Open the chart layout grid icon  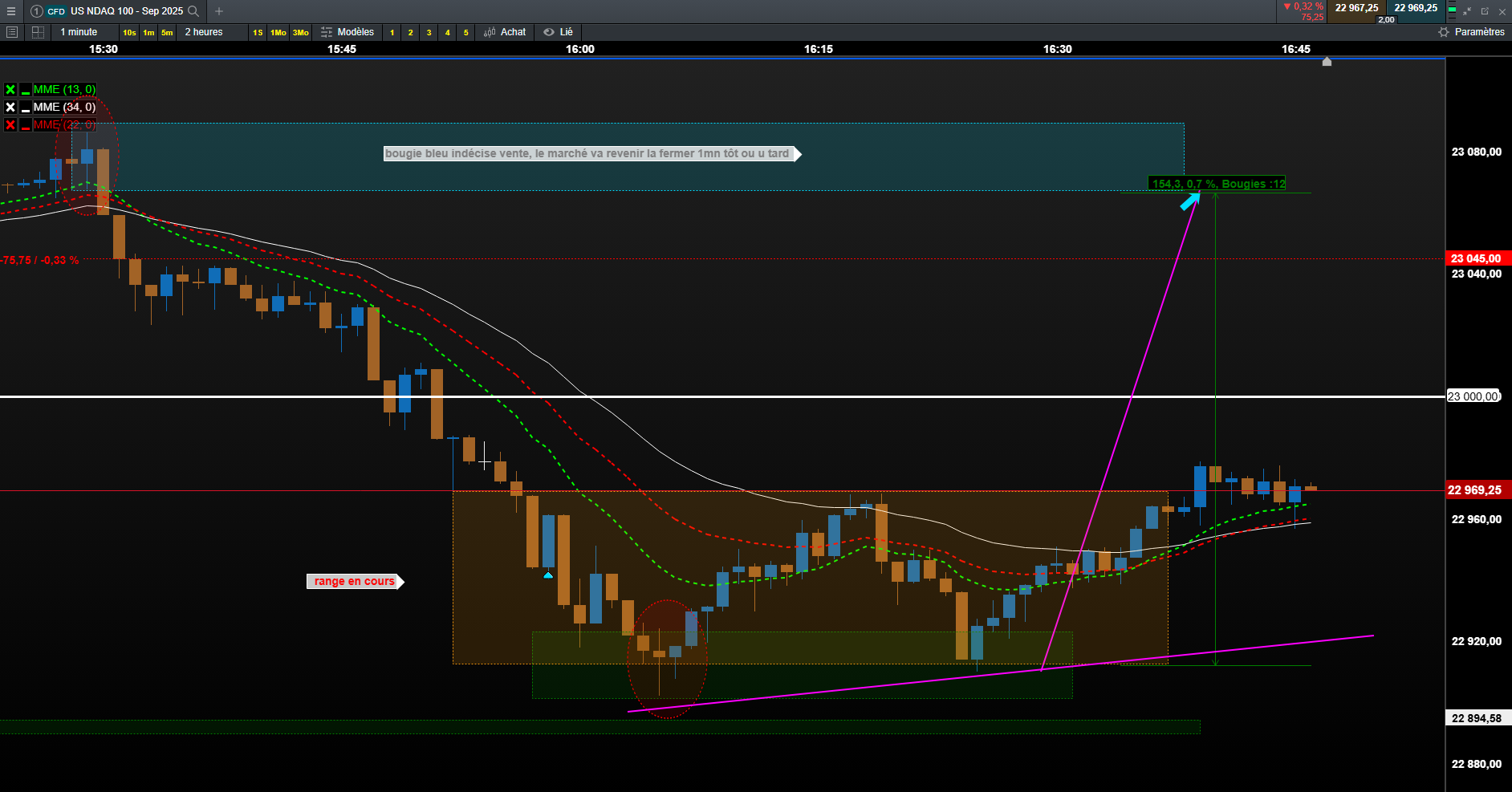coord(38,32)
